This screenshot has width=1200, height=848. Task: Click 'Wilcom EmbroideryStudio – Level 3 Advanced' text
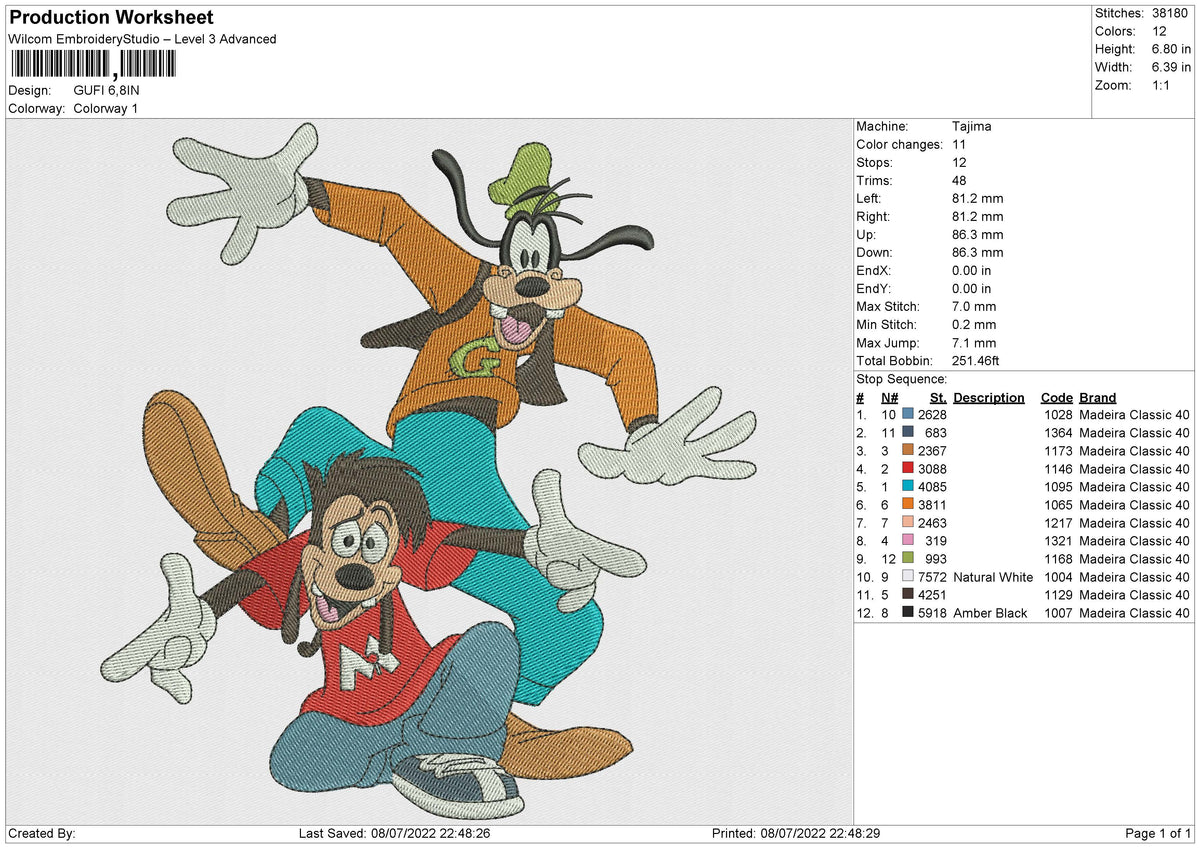pyautogui.click(x=142, y=39)
